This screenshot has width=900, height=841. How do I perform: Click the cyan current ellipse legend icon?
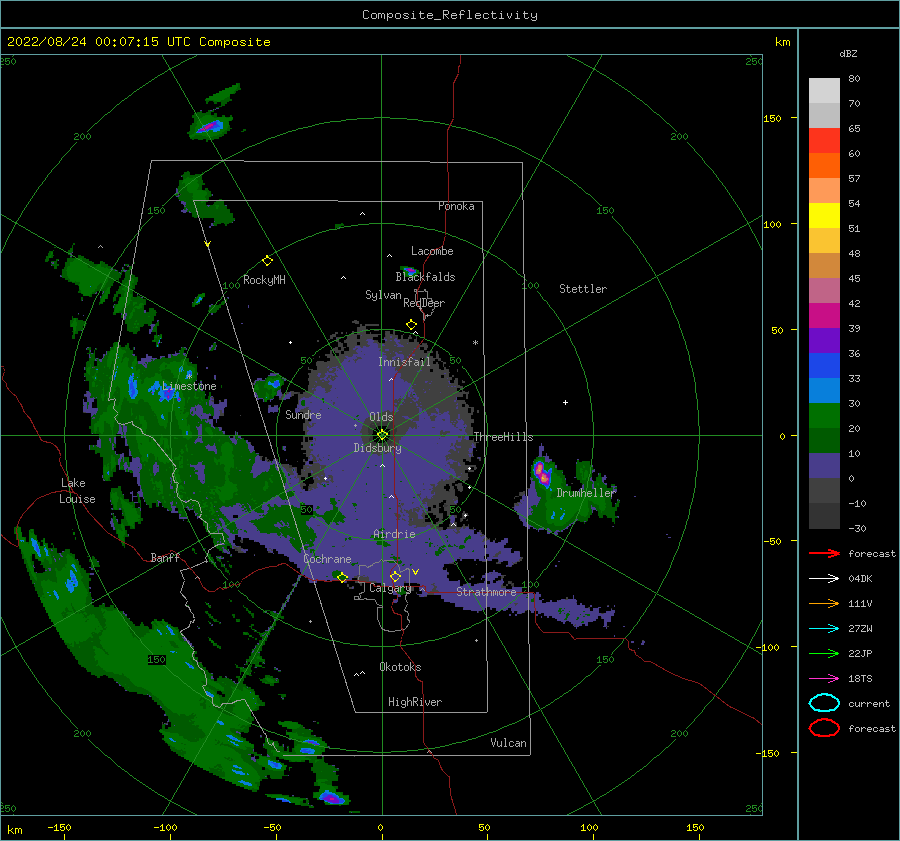click(824, 703)
